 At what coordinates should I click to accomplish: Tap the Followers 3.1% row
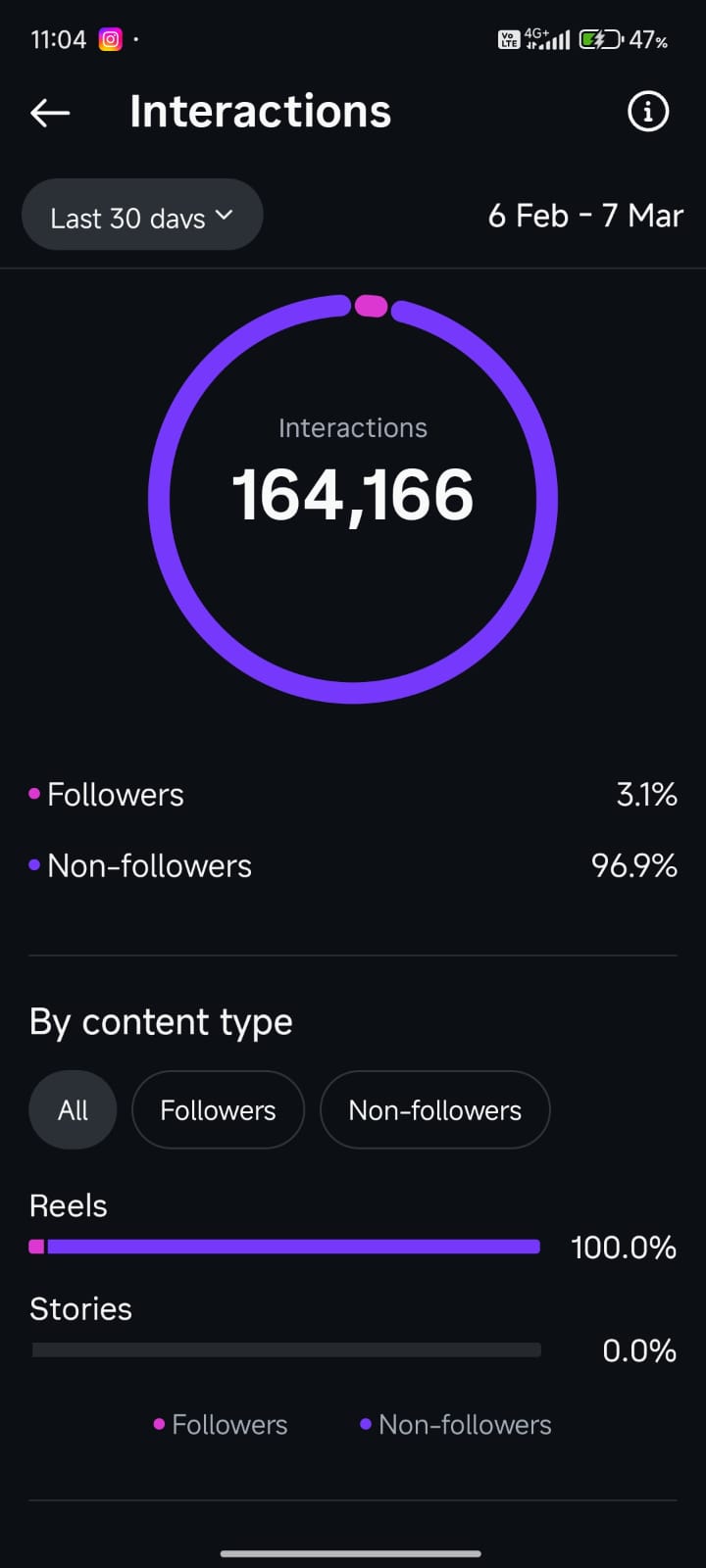(x=353, y=795)
